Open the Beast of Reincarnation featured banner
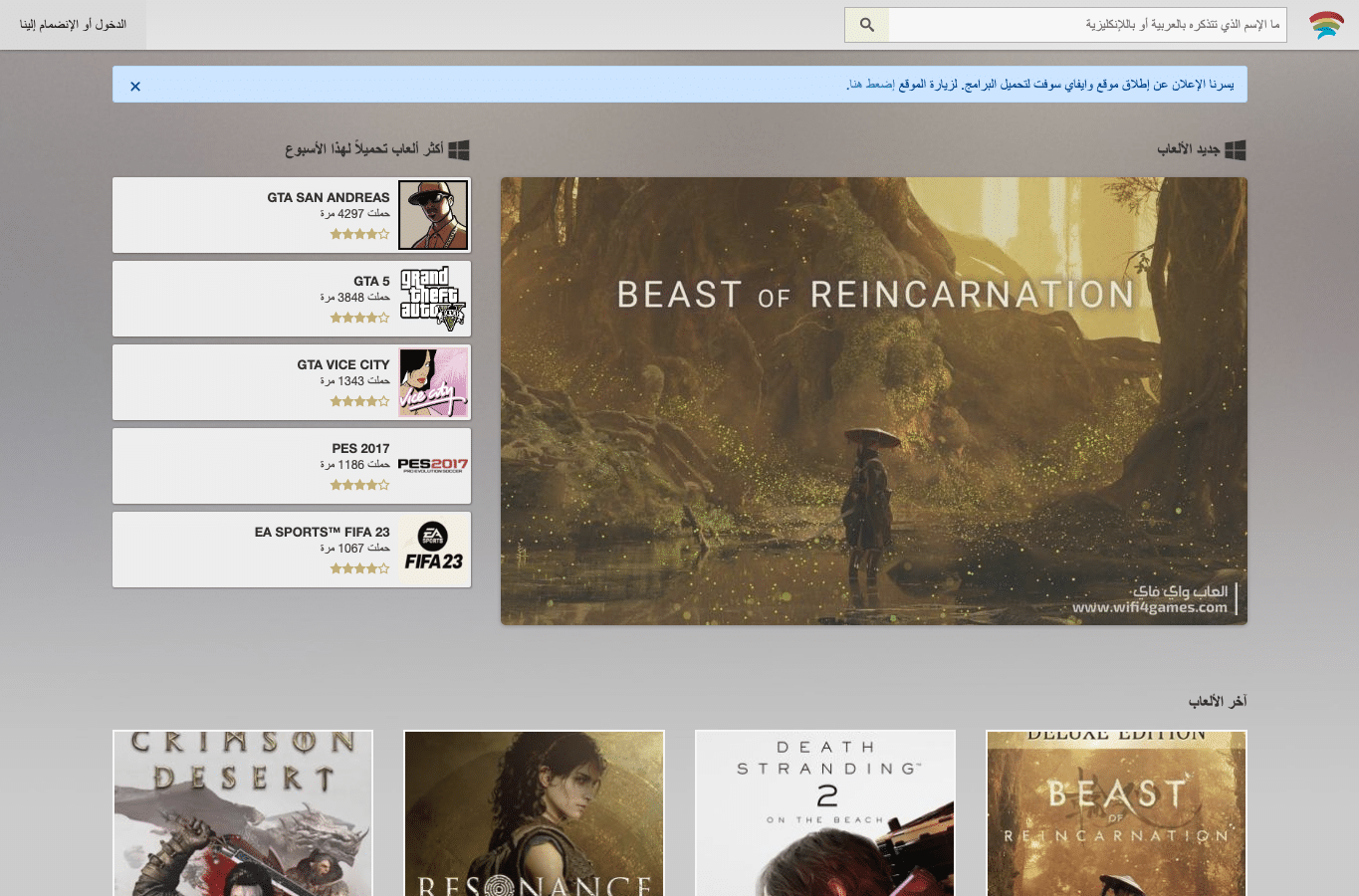The height and width of the screenshot is (896, 1359). pos(874,401)
